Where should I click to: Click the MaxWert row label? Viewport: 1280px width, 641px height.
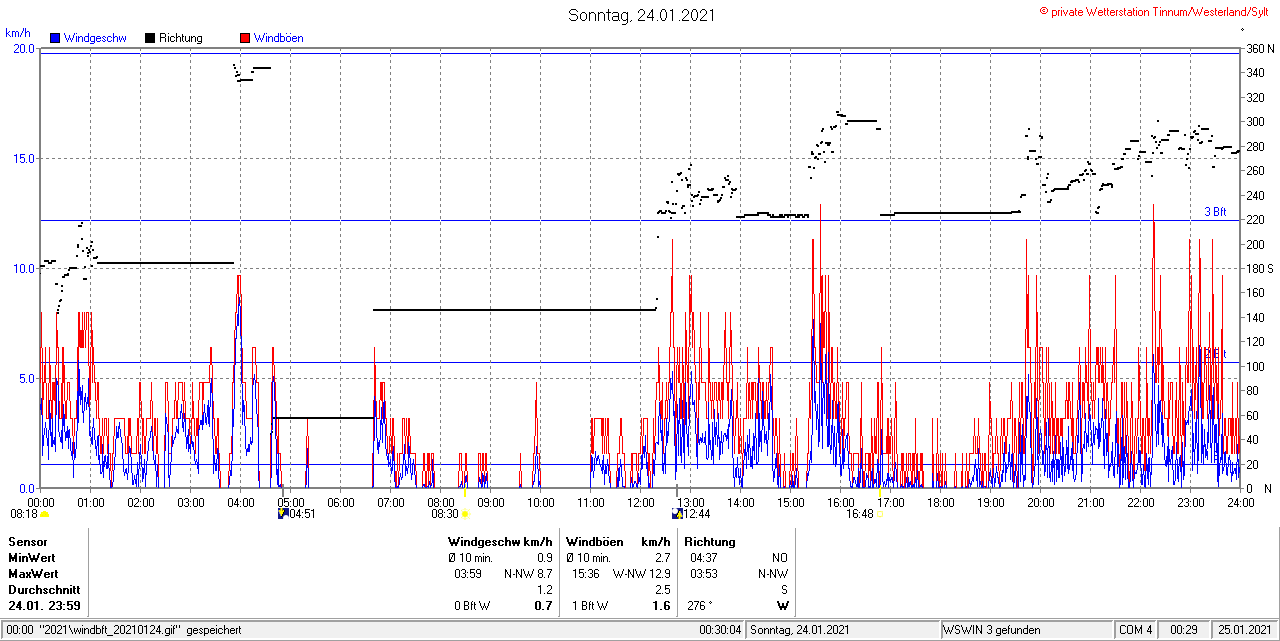(x=34, y=574)
